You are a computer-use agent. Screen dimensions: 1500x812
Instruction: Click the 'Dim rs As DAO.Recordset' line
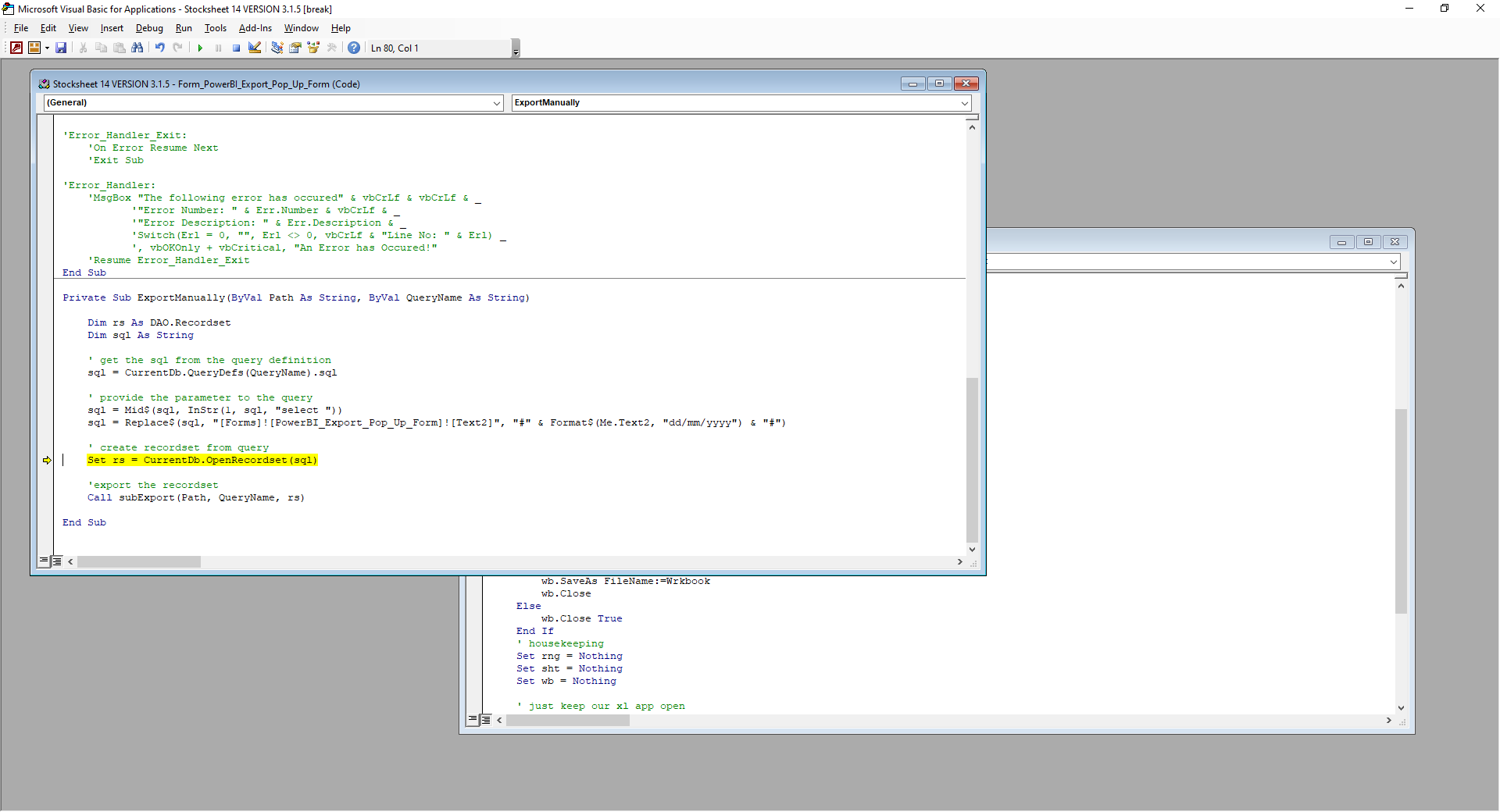(159, 322)
